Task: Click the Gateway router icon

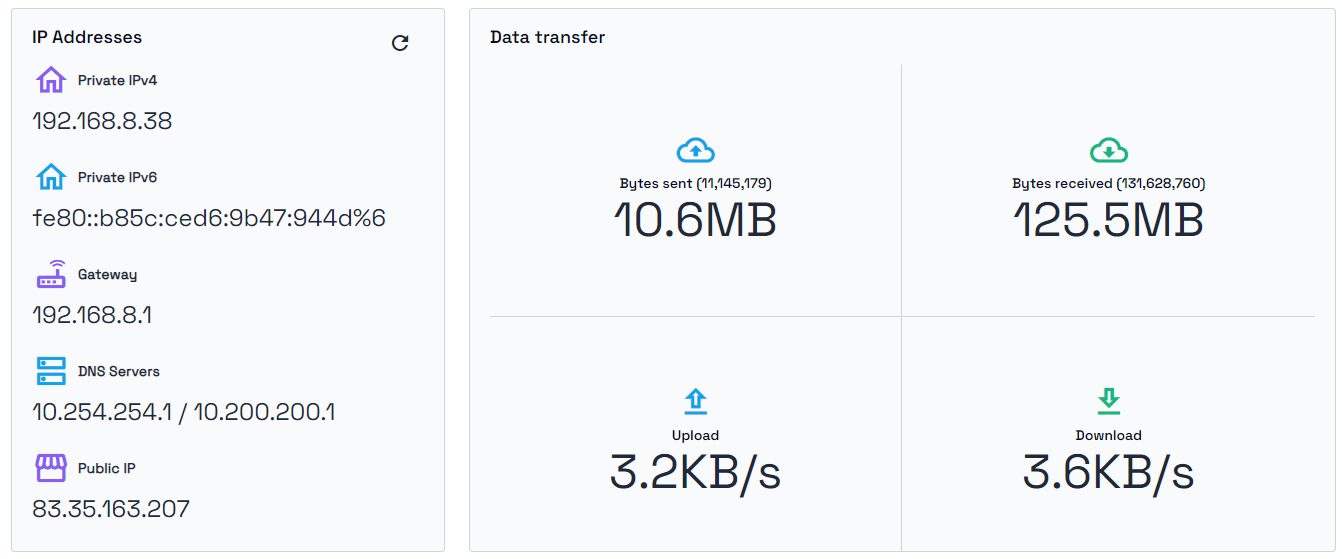Action: tap(51, 274)
